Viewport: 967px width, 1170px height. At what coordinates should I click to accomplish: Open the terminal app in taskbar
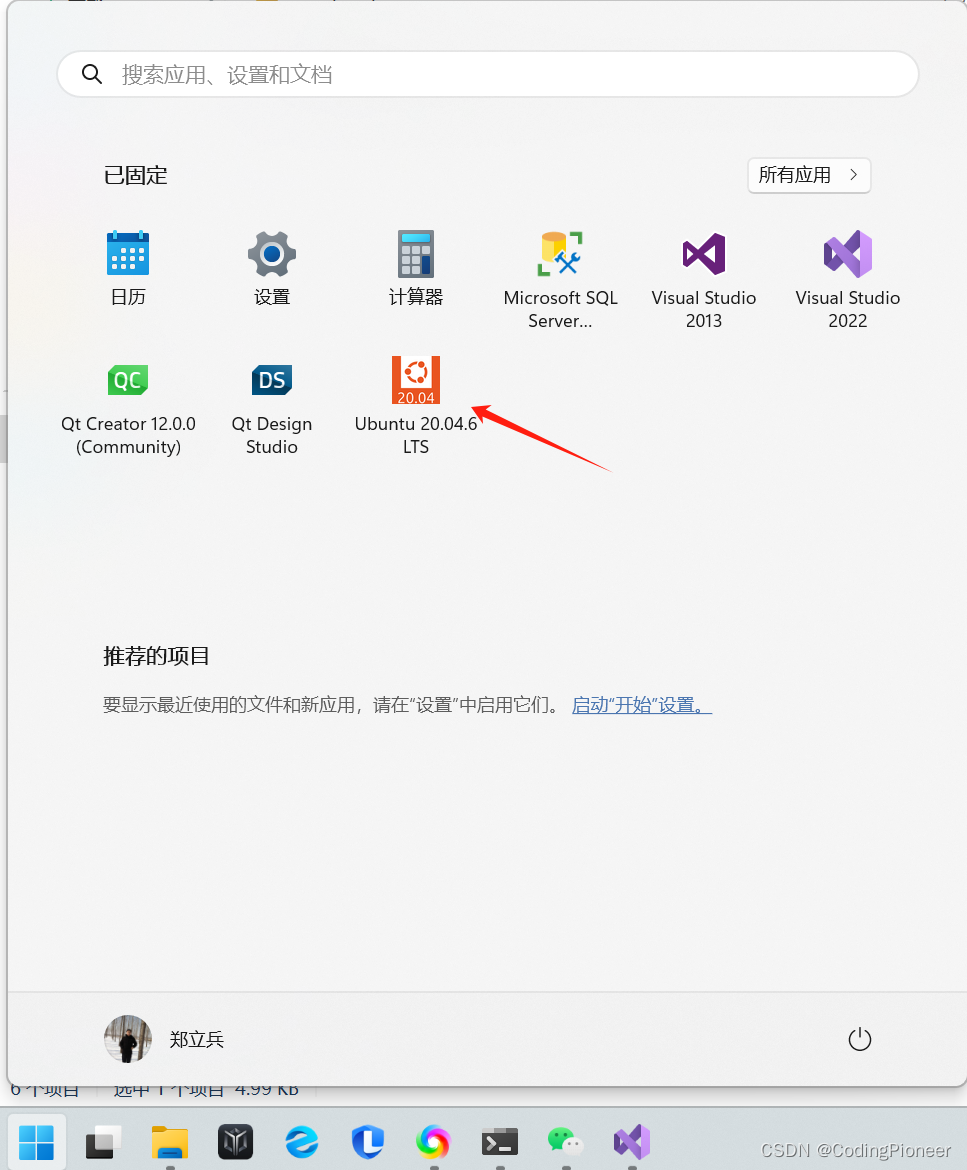[500, 1142]
